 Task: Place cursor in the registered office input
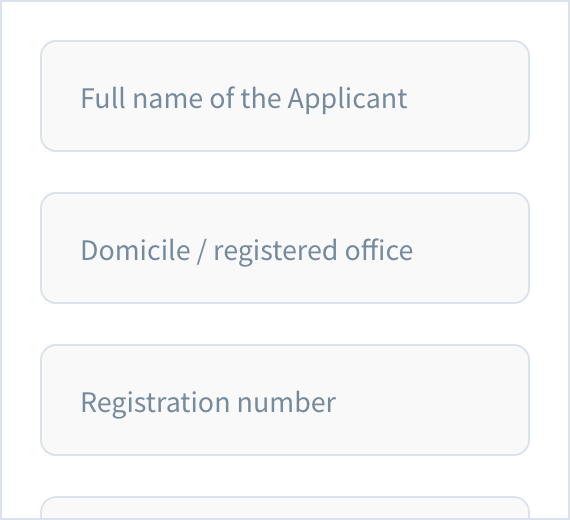tap(285, 248)
